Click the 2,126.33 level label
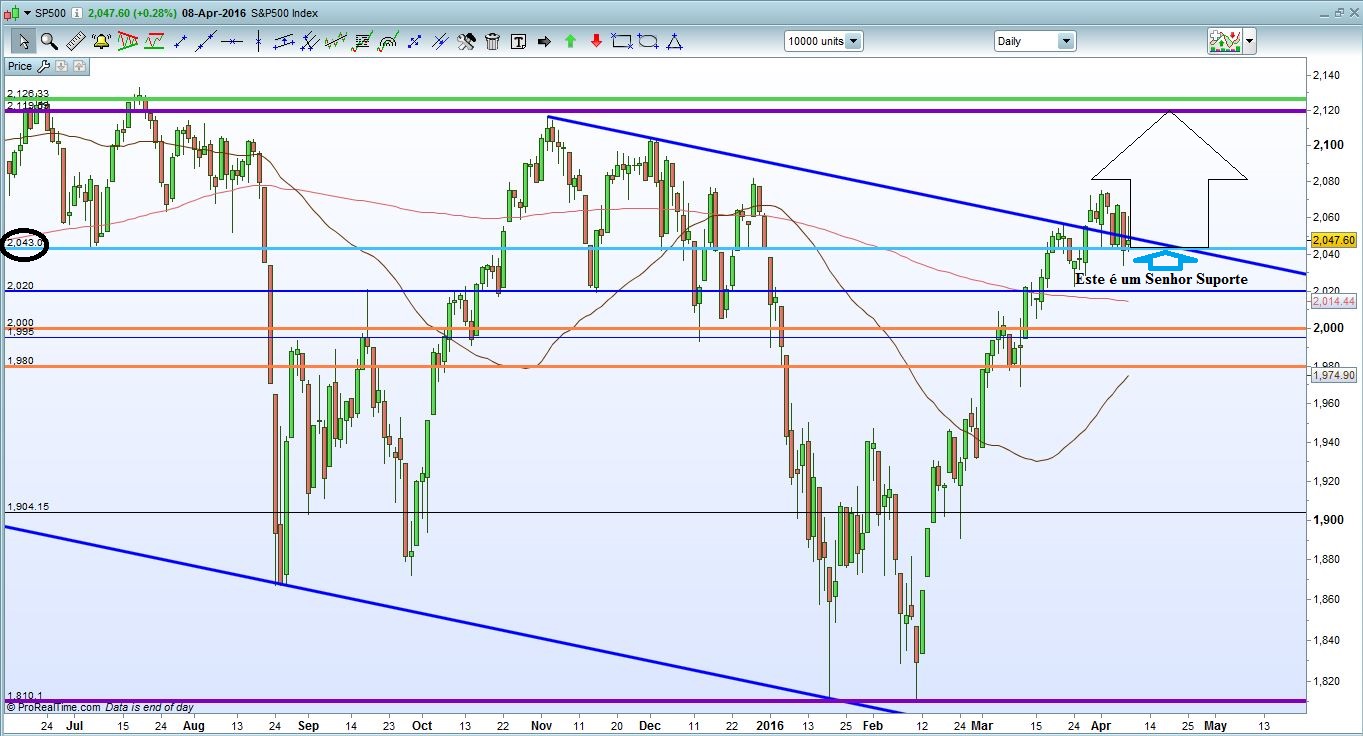The width and height of the screenshot is (1363, 736). [x=27, y=94]
